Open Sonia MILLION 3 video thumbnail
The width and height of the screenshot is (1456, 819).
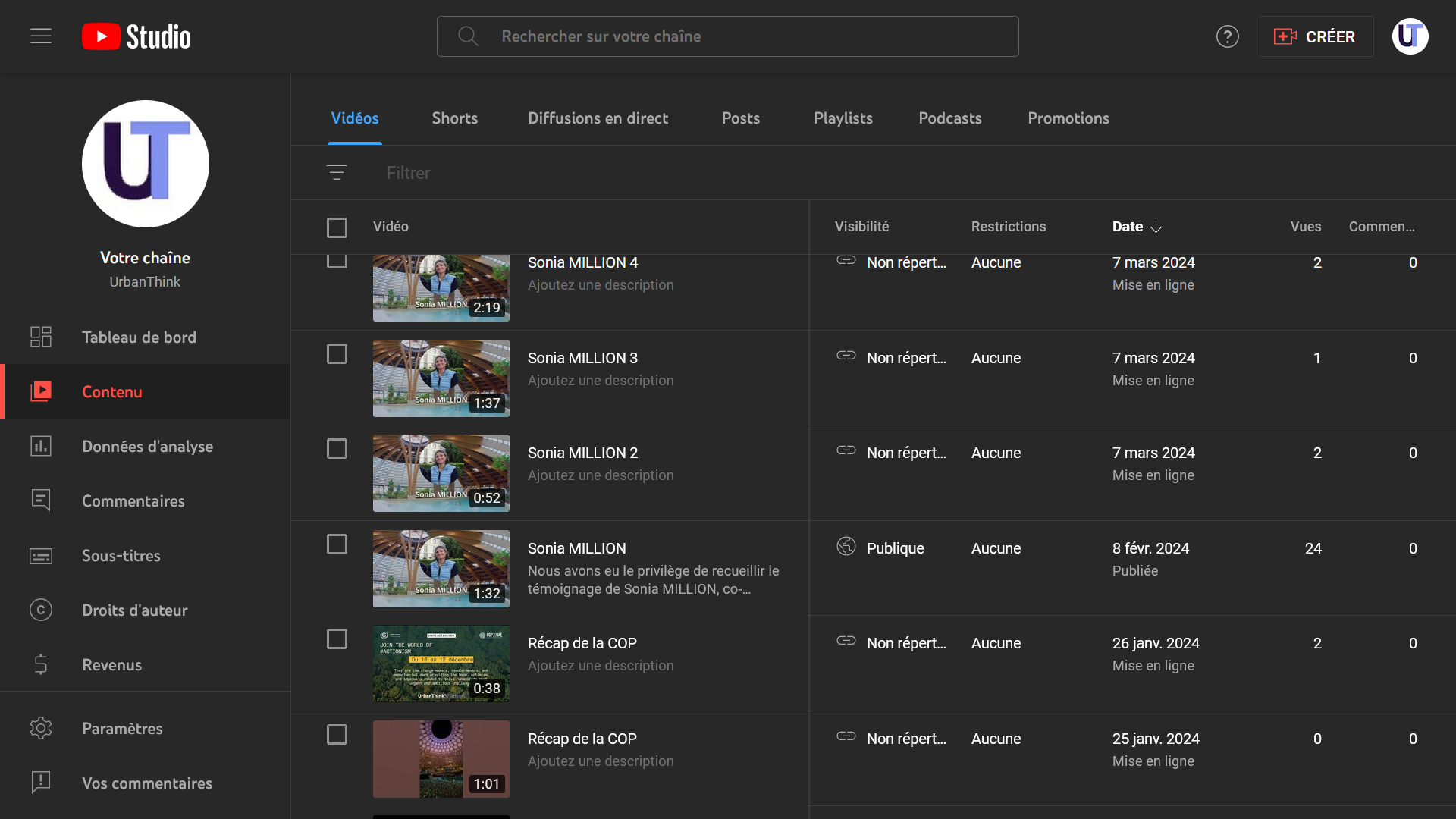coord(441,378)
